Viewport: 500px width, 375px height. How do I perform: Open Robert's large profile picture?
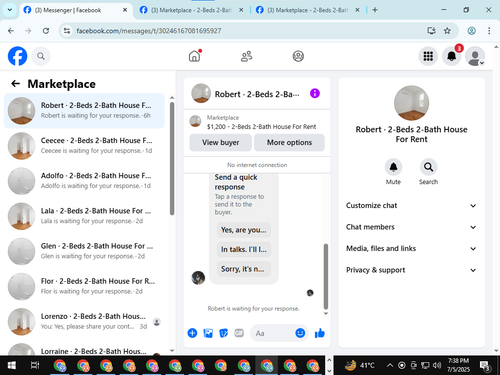tap(411, 103)
